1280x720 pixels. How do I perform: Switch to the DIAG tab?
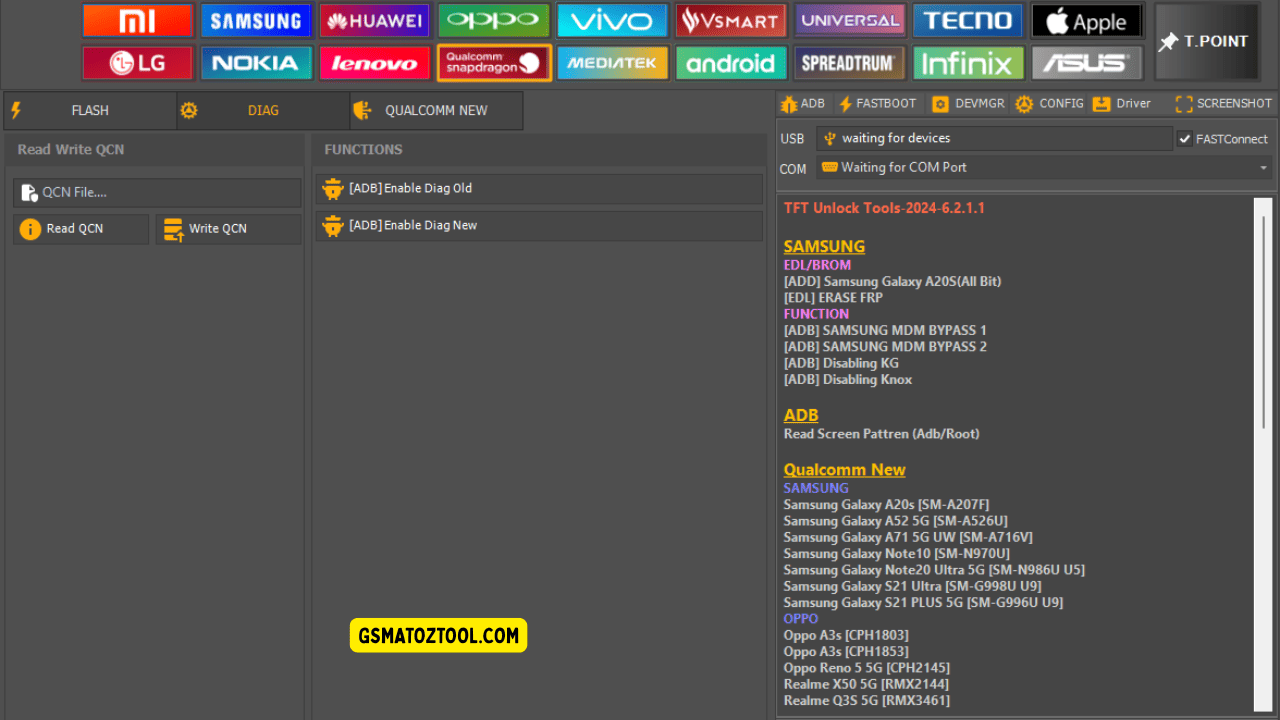pos(263,110)
